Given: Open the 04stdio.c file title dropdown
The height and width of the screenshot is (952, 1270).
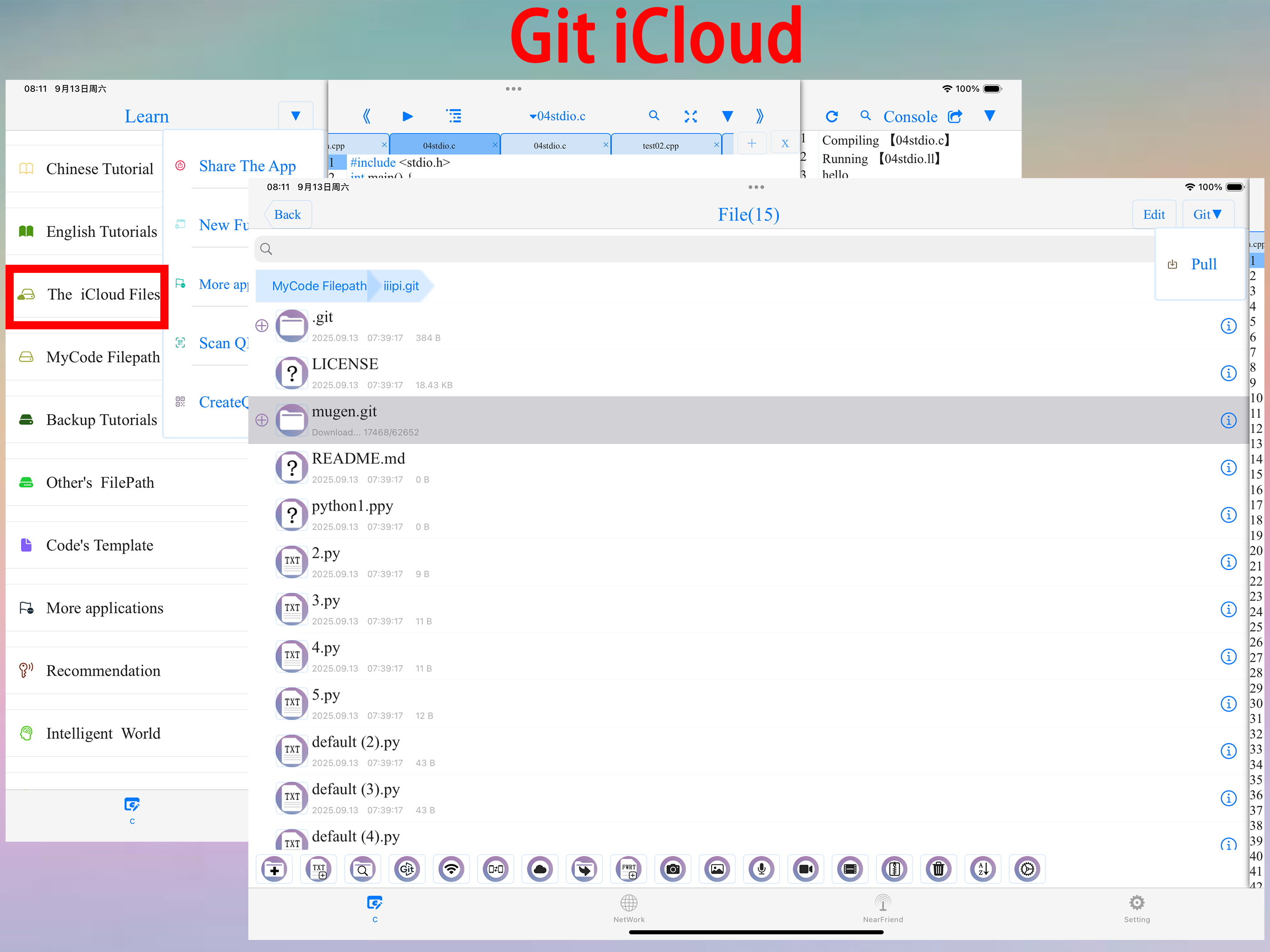Looking at the screenshot, I should pos(557,117).
